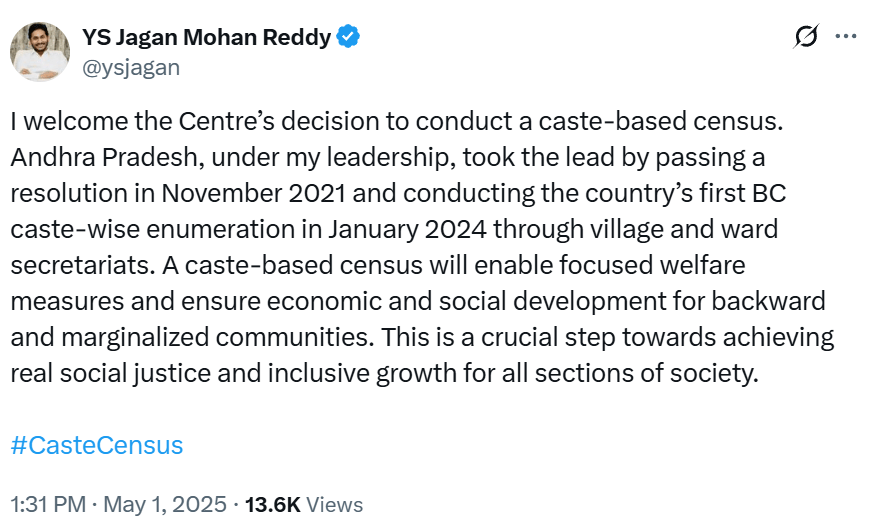Click 'caste-wise enumeration' in the tweet text

click(153, 229)
